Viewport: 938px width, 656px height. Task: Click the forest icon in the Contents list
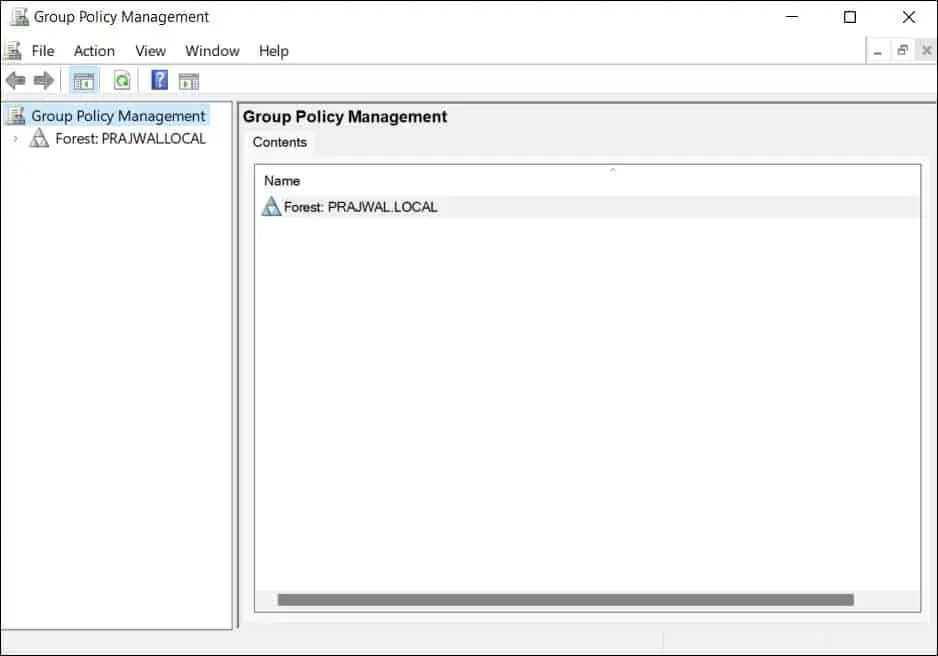tap(272, 206)
